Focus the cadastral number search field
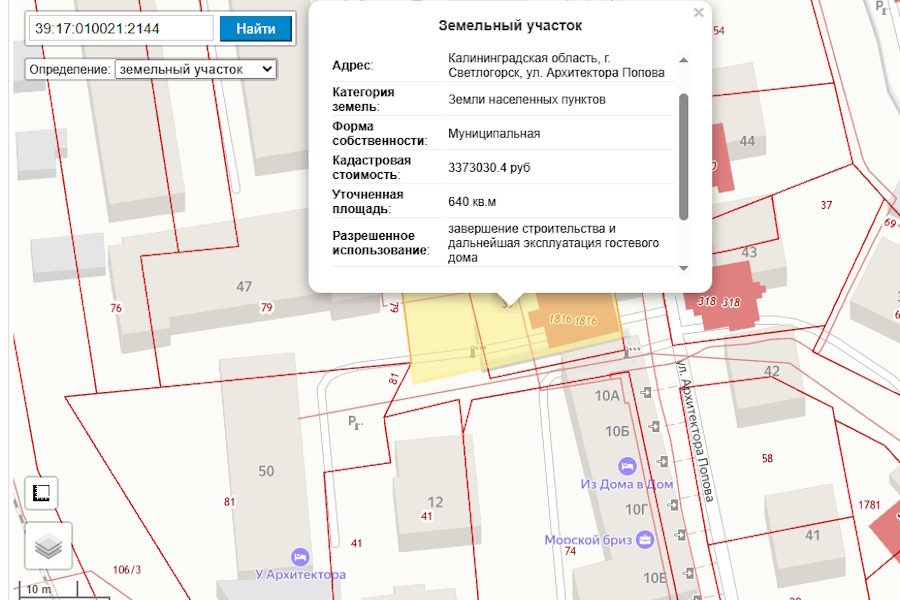Viewport: 900px width, 600px height. click(121, 29)
